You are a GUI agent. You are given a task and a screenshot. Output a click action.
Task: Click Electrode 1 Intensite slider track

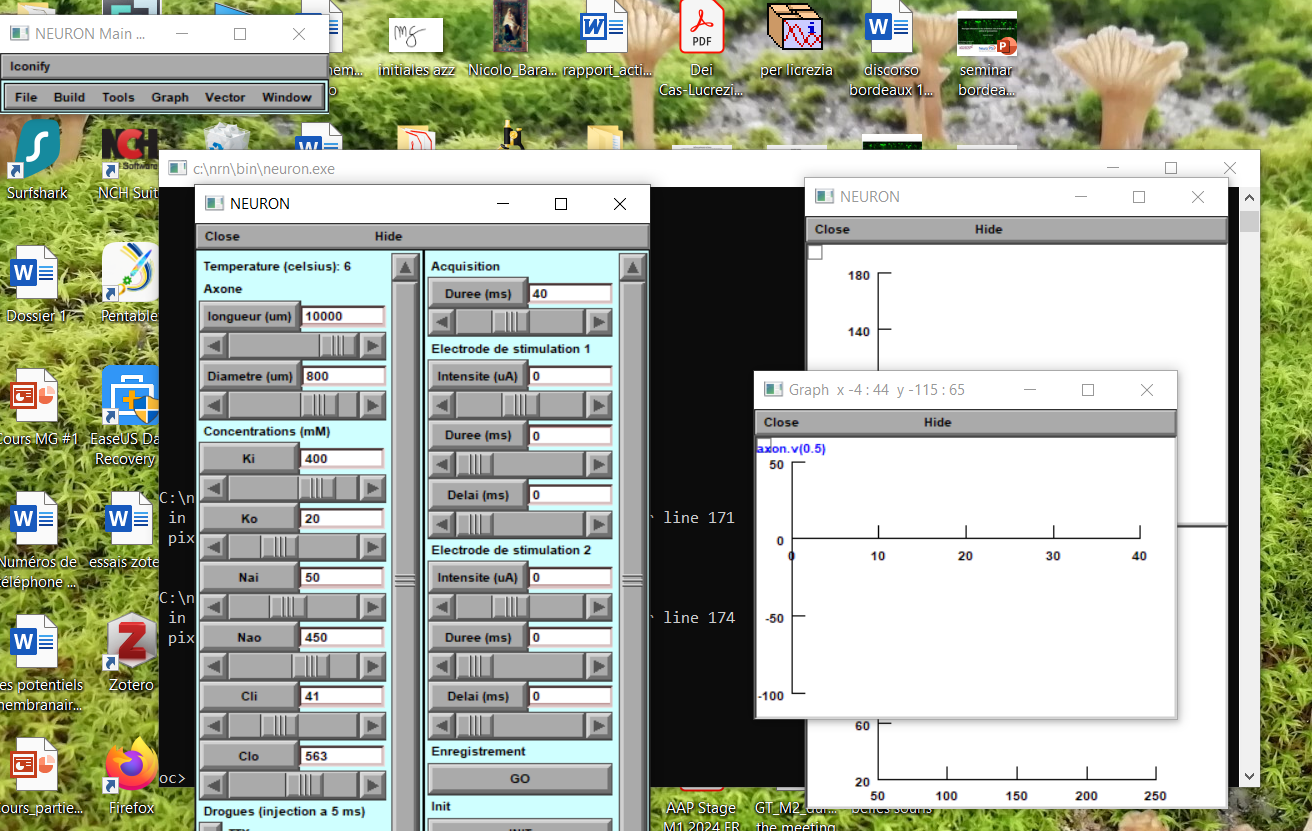pos(520,405)
